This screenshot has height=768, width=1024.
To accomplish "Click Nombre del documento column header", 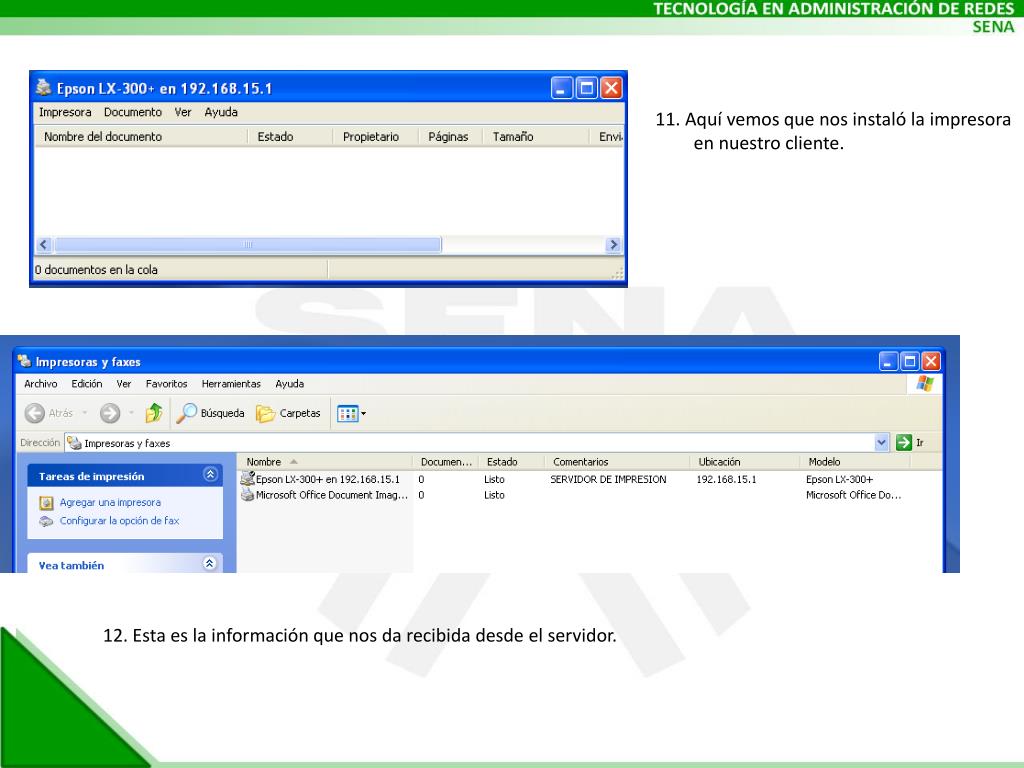I will tap(141, 136).
